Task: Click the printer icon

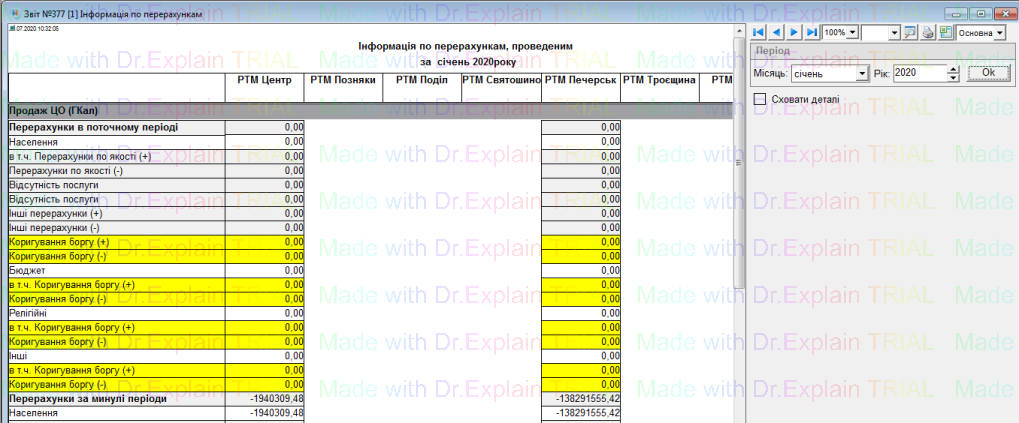Action: pyautogui.click(x=928, y=33)
